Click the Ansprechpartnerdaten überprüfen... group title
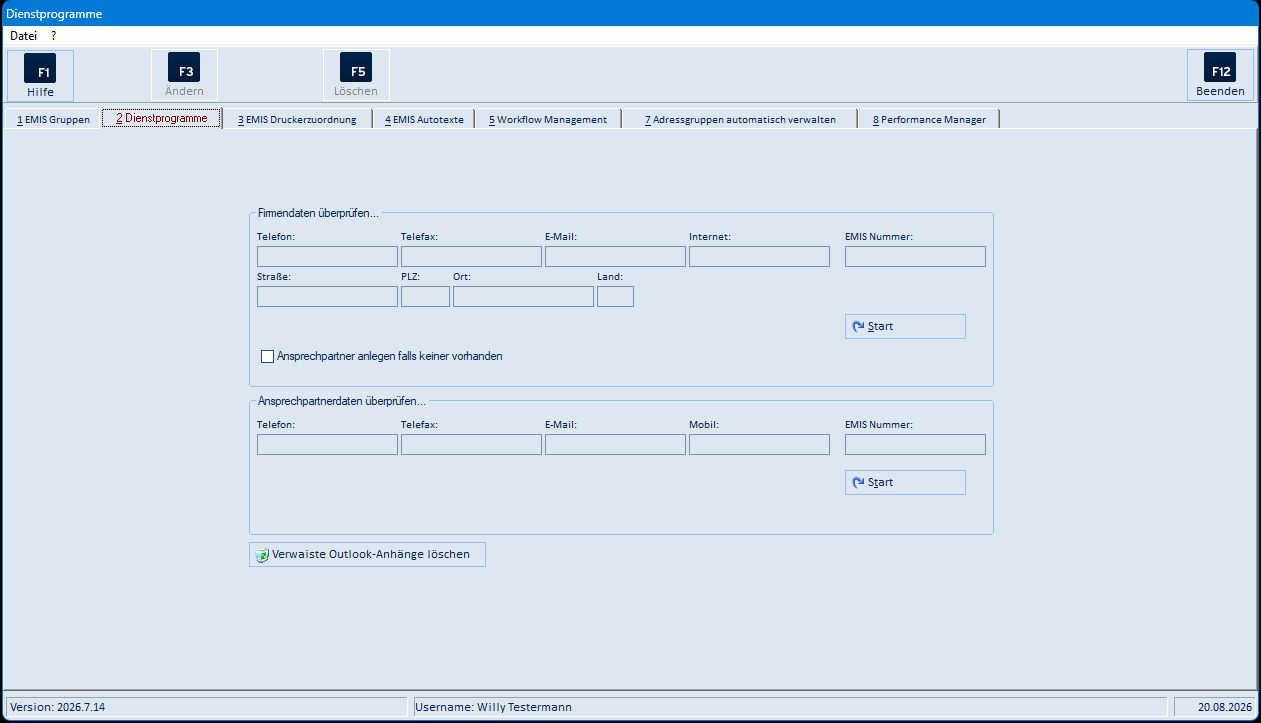This screenshot has width=1261, height=723. pos(342,401)
